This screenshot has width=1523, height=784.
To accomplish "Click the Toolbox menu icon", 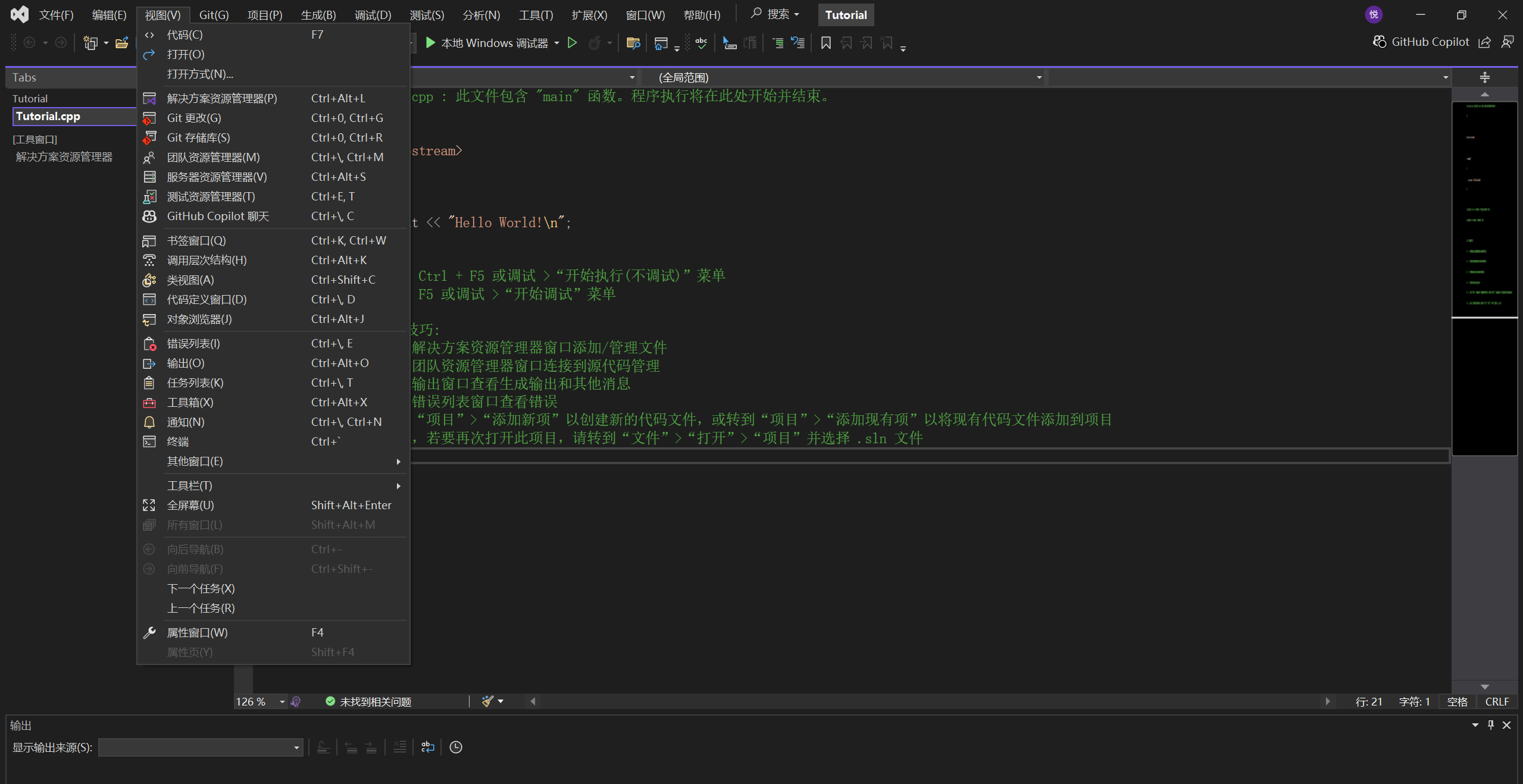I will 149,402.
